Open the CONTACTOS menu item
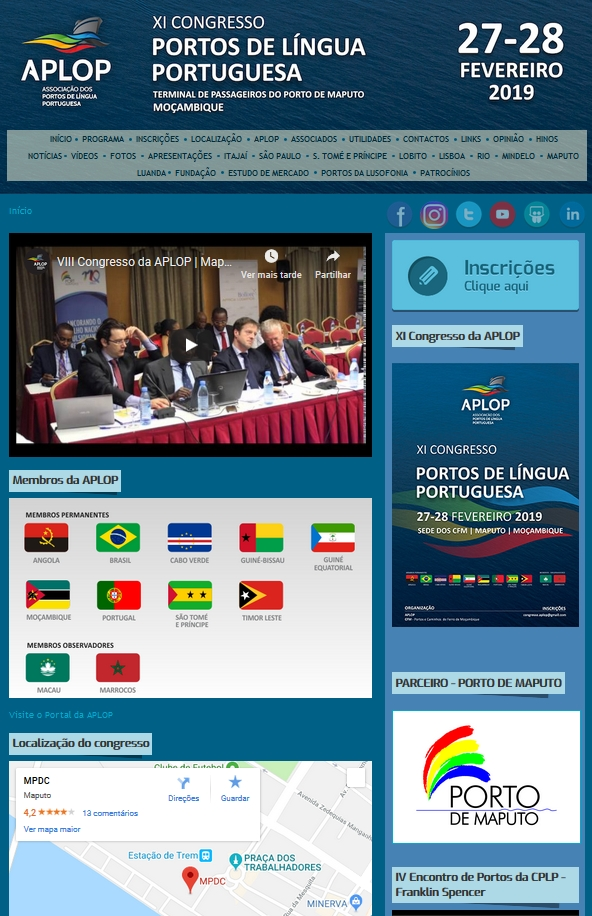Image resolution: width=592 pixels, height=916 pixels. 426,139
